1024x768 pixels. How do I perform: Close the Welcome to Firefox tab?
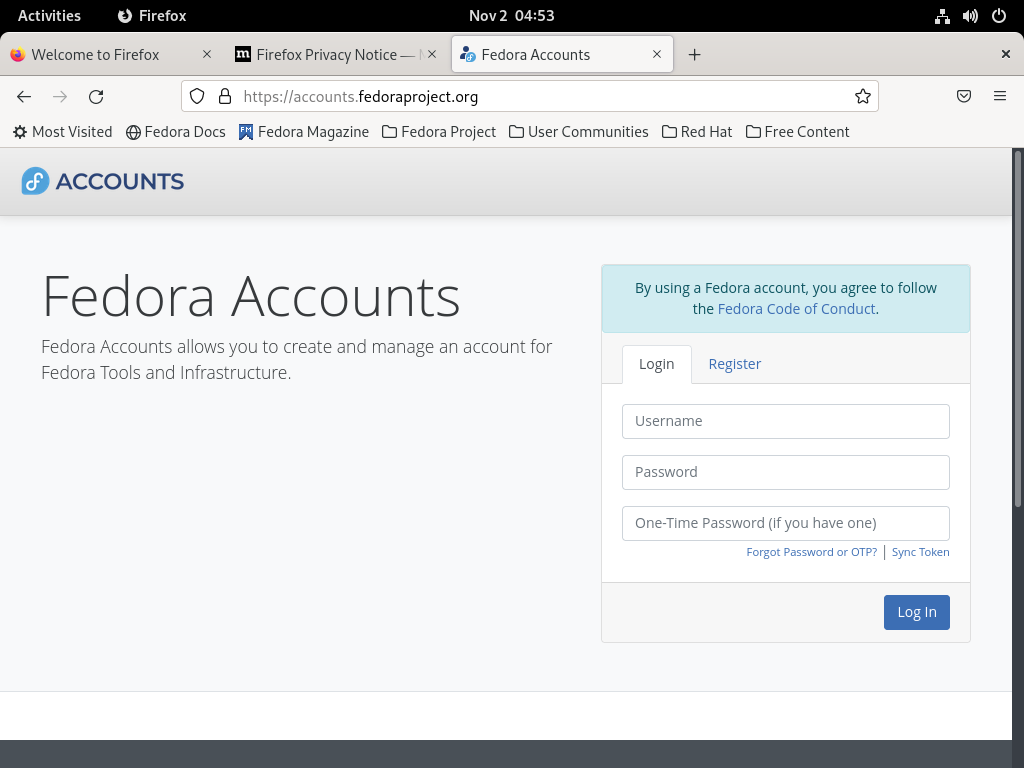(x=207, y=54)
